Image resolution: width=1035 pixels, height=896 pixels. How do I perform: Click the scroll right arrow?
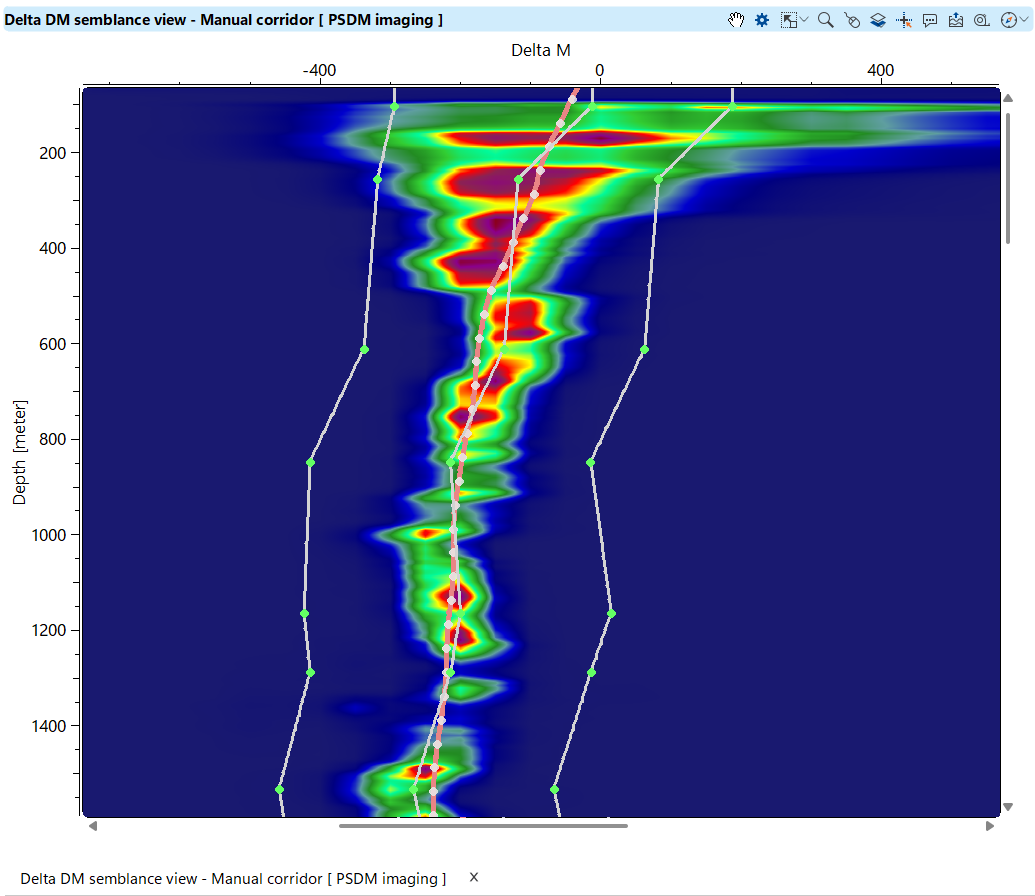coord(990,826)
